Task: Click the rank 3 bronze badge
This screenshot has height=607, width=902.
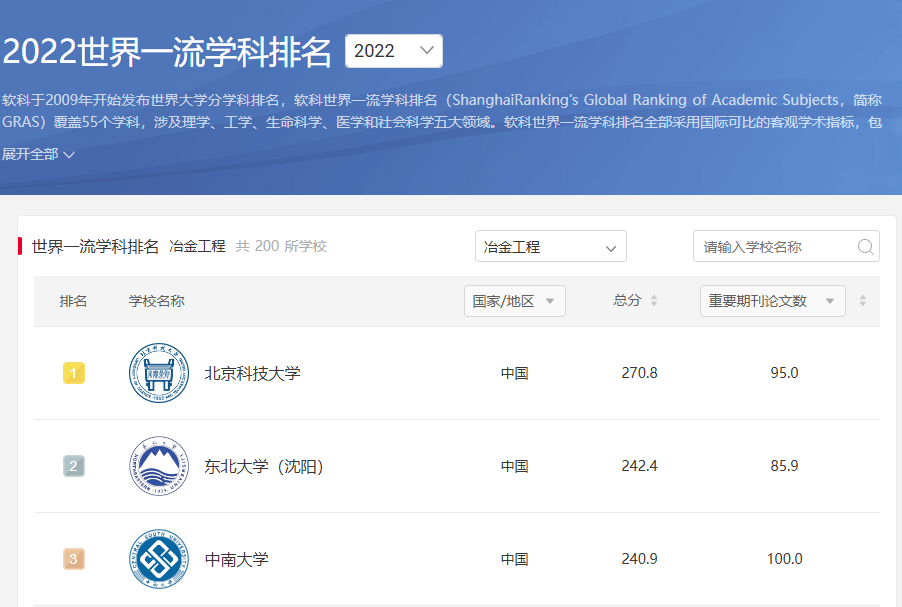Action: point(74,559)
